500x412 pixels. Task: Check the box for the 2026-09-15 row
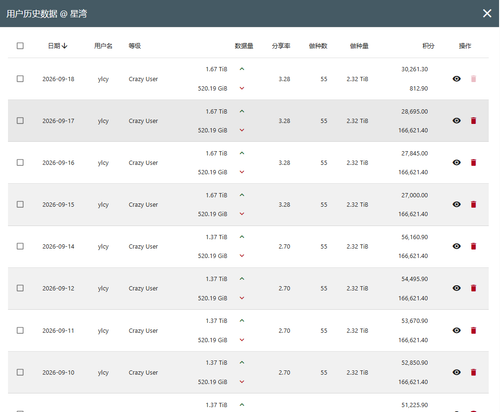tap(20, 204)
